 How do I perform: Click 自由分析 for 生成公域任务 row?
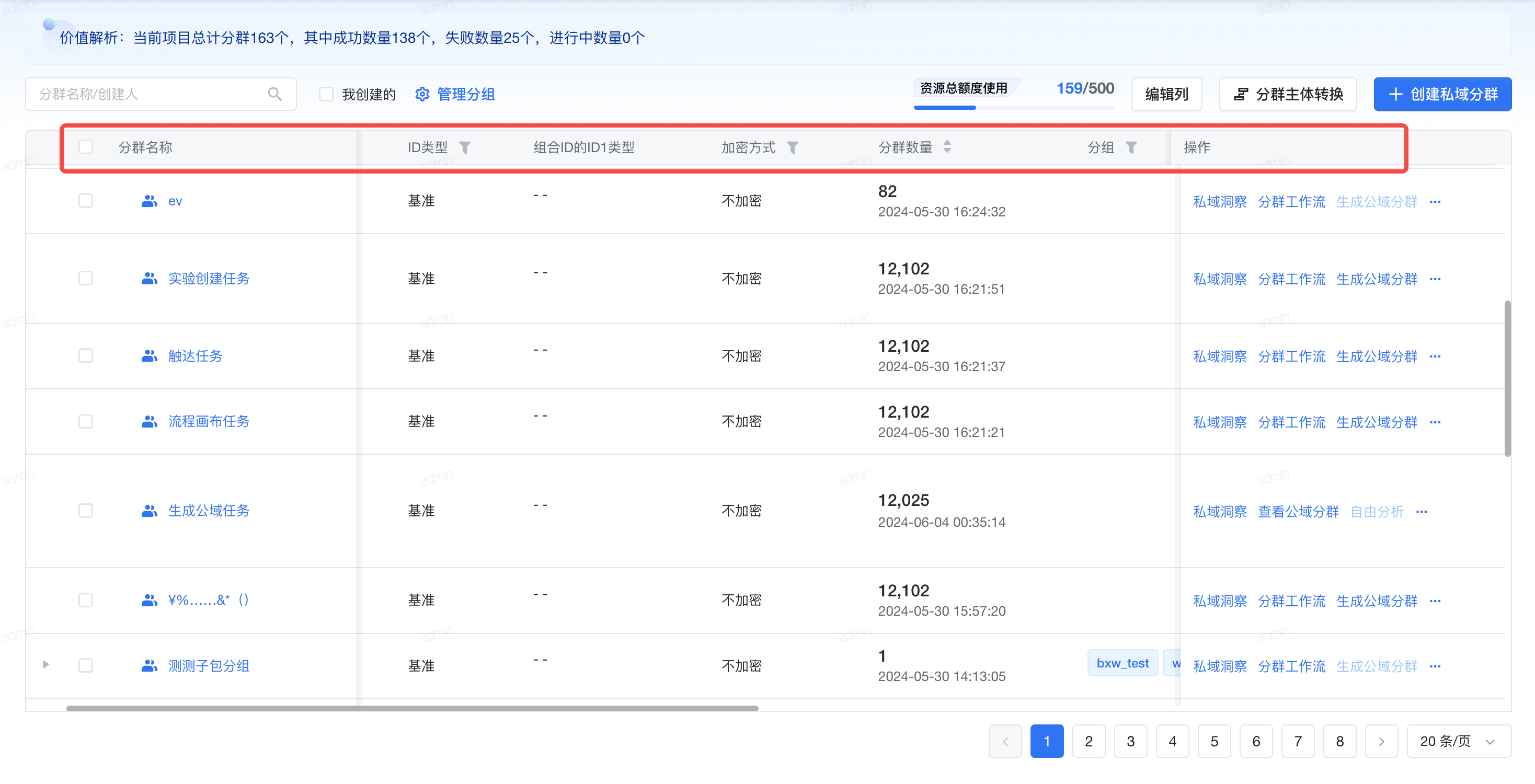coord(1377,512)
